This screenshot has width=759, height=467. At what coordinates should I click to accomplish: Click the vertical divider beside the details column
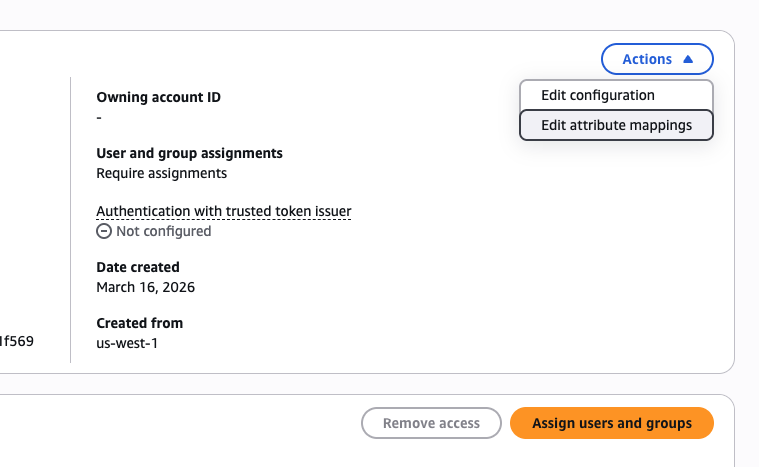70,220
